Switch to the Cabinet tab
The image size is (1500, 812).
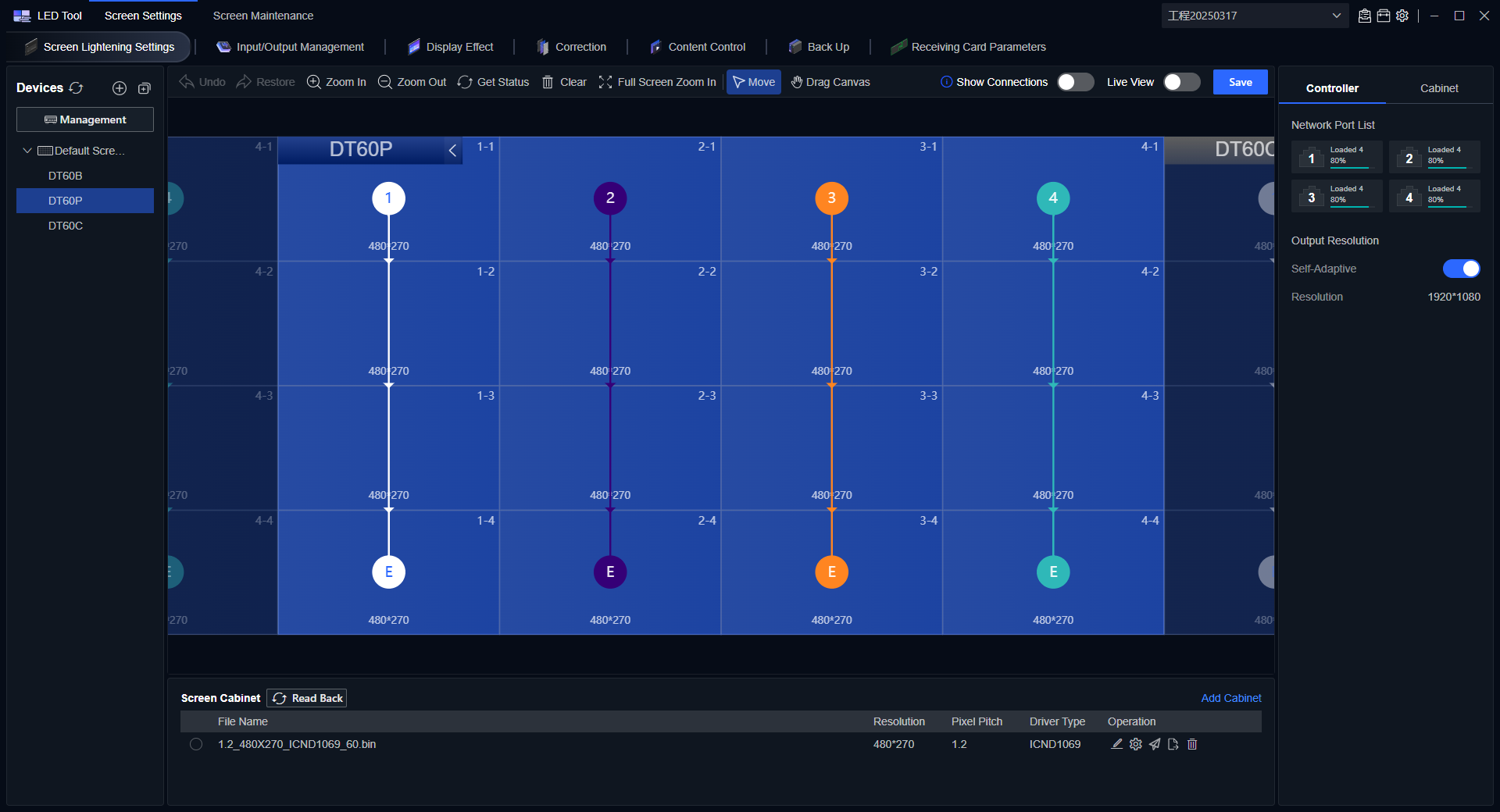[1439, 88]
